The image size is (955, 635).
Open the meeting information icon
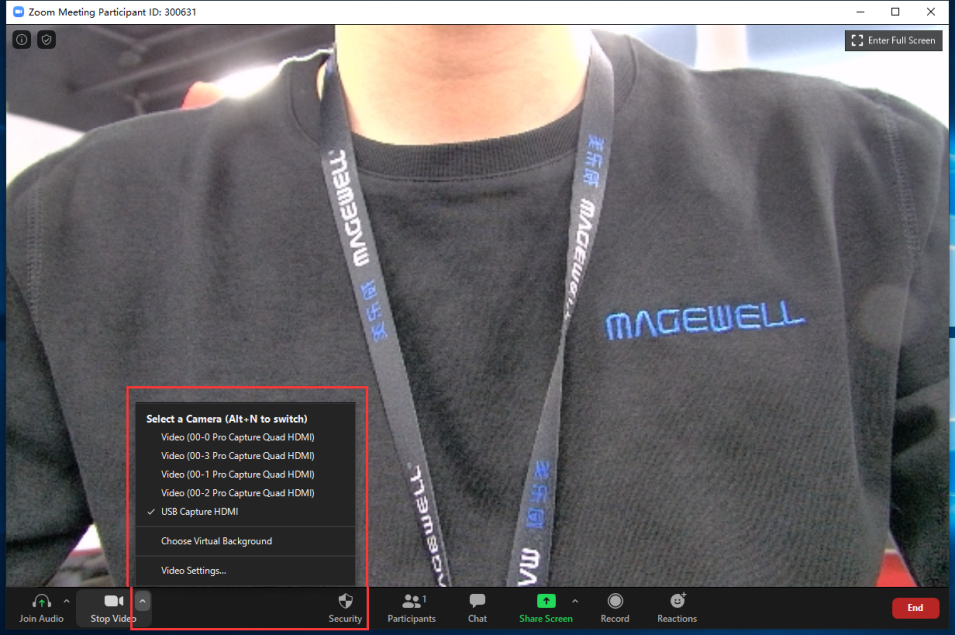22,40
